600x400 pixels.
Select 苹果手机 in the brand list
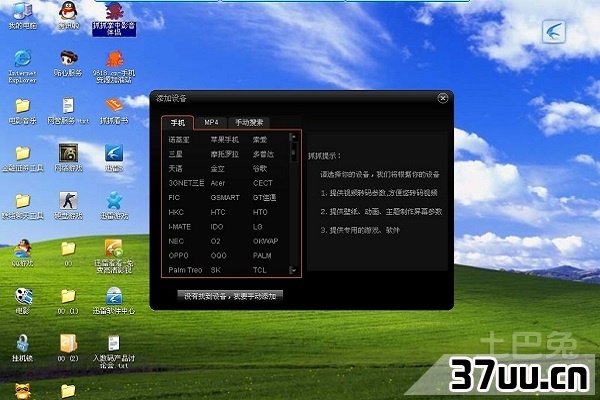(225, 140)
